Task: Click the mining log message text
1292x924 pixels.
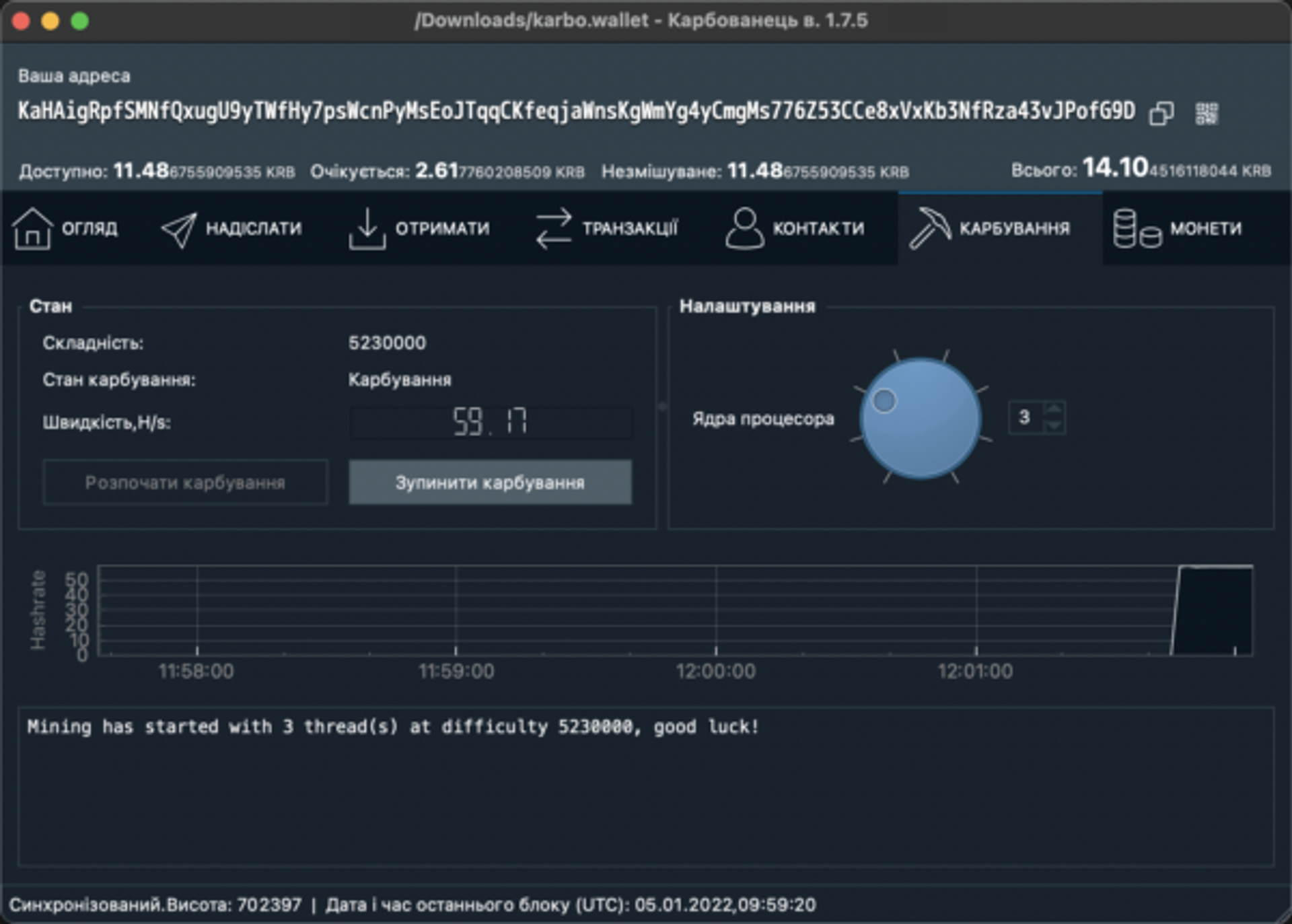Action: pyautogui.click(x=393, y=727)
